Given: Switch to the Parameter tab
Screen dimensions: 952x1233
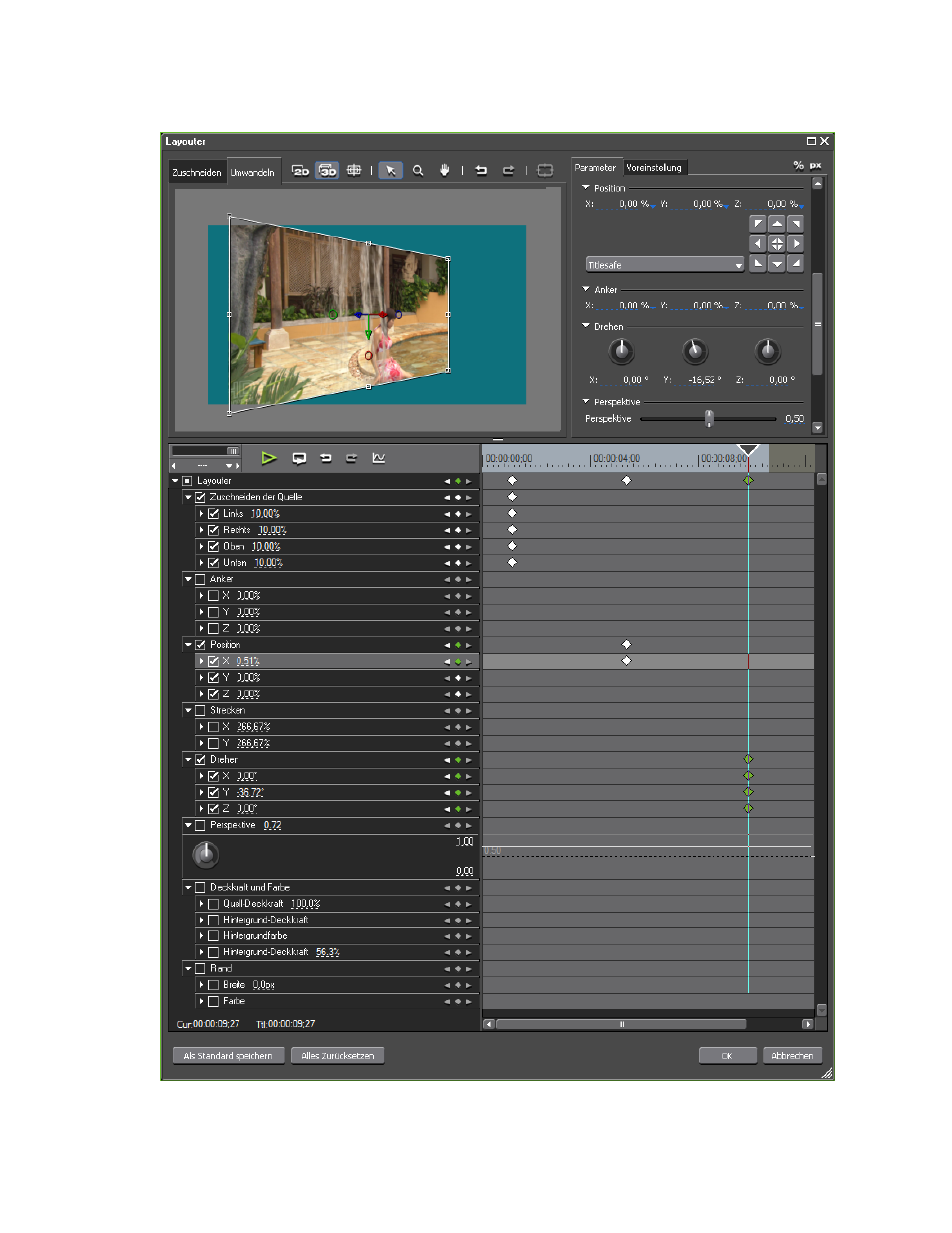Looking at the screenshot, I should coord(596,167).
